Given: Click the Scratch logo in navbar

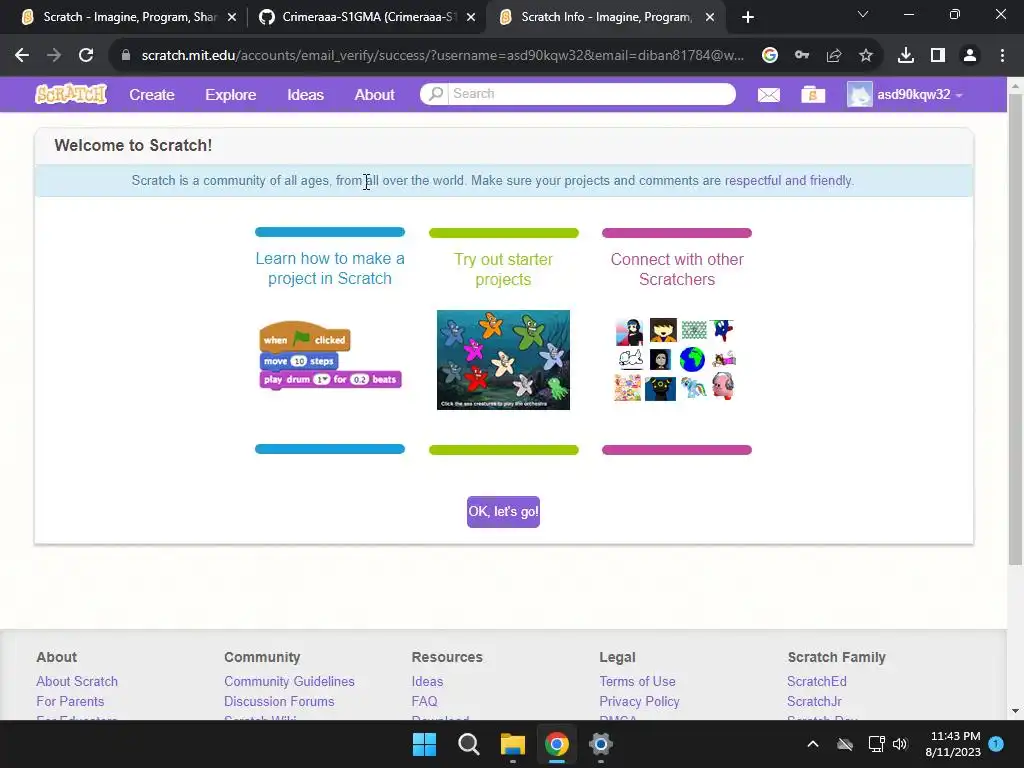Looking at the screenshot, I should (x=71, y=94).
